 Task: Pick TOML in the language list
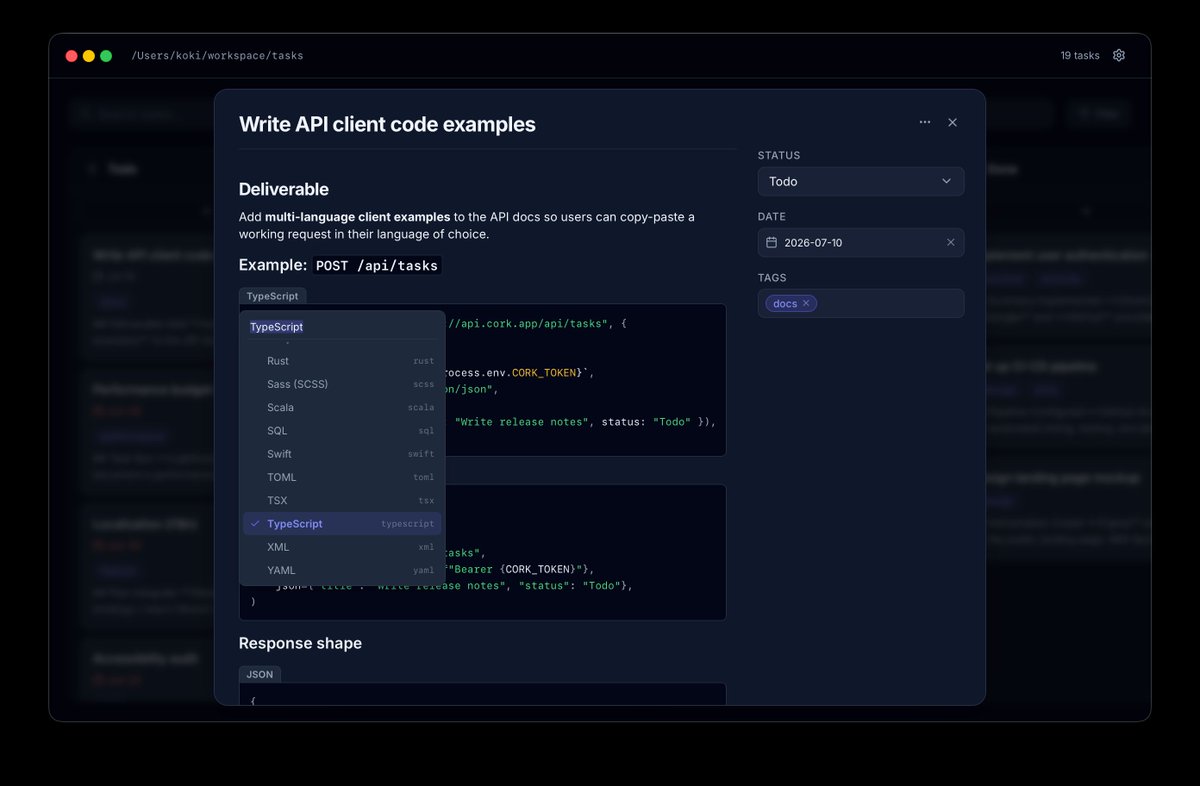(x=342, y=477)
